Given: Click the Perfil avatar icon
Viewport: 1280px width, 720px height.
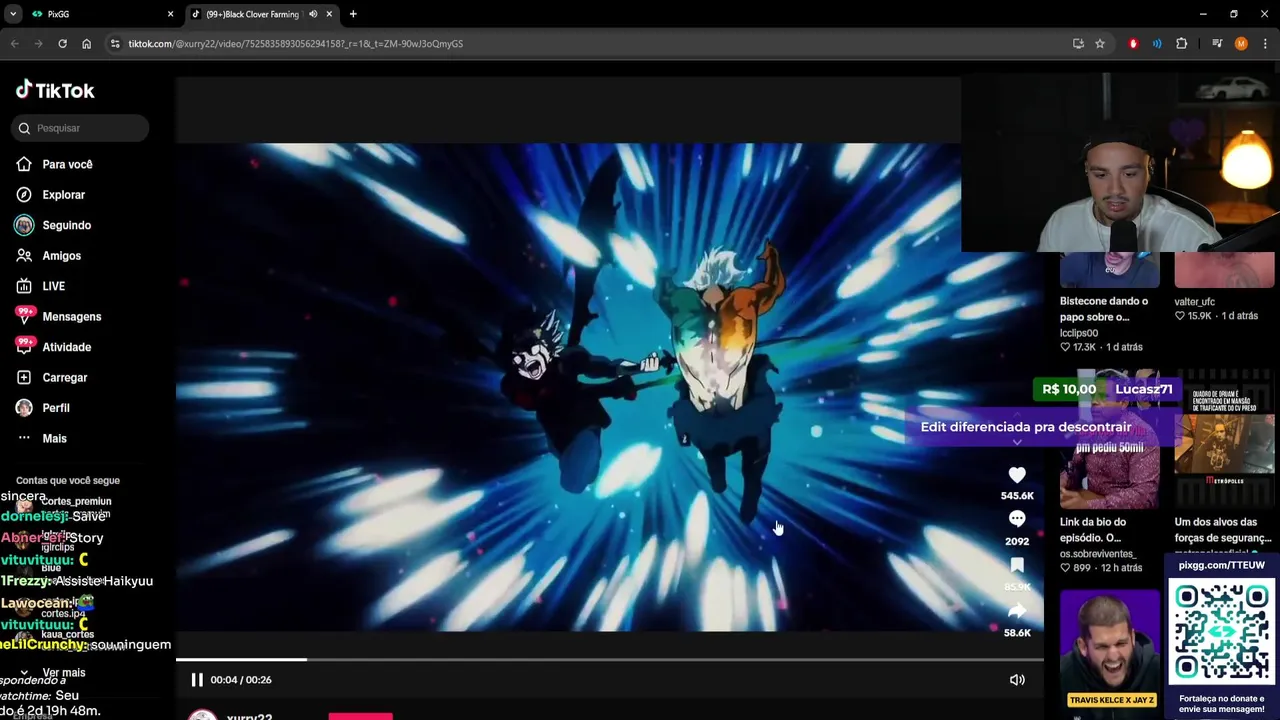Looking at the screenshot, I should pos(24,408).
